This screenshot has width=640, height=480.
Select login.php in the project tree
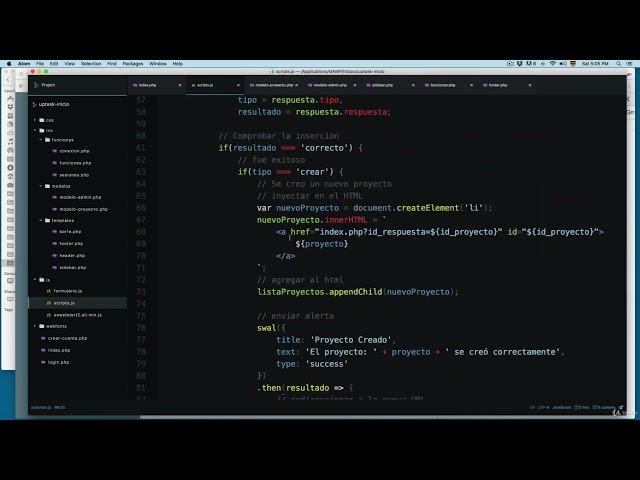59,362
